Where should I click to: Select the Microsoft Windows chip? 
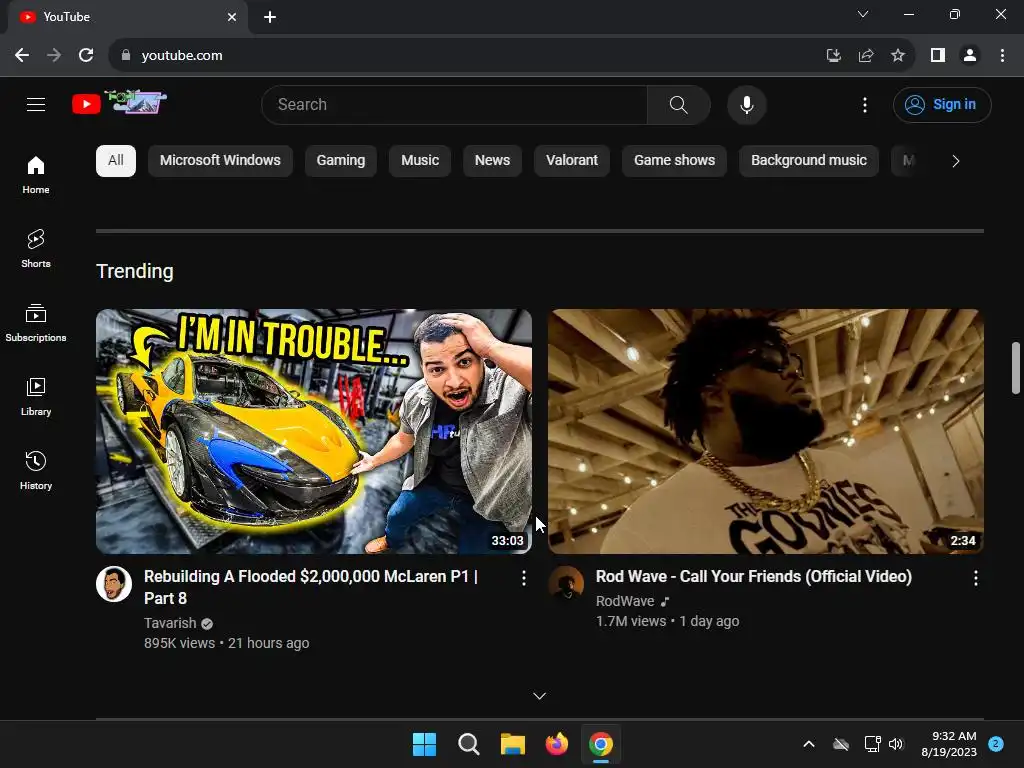(x=220, y=161)
